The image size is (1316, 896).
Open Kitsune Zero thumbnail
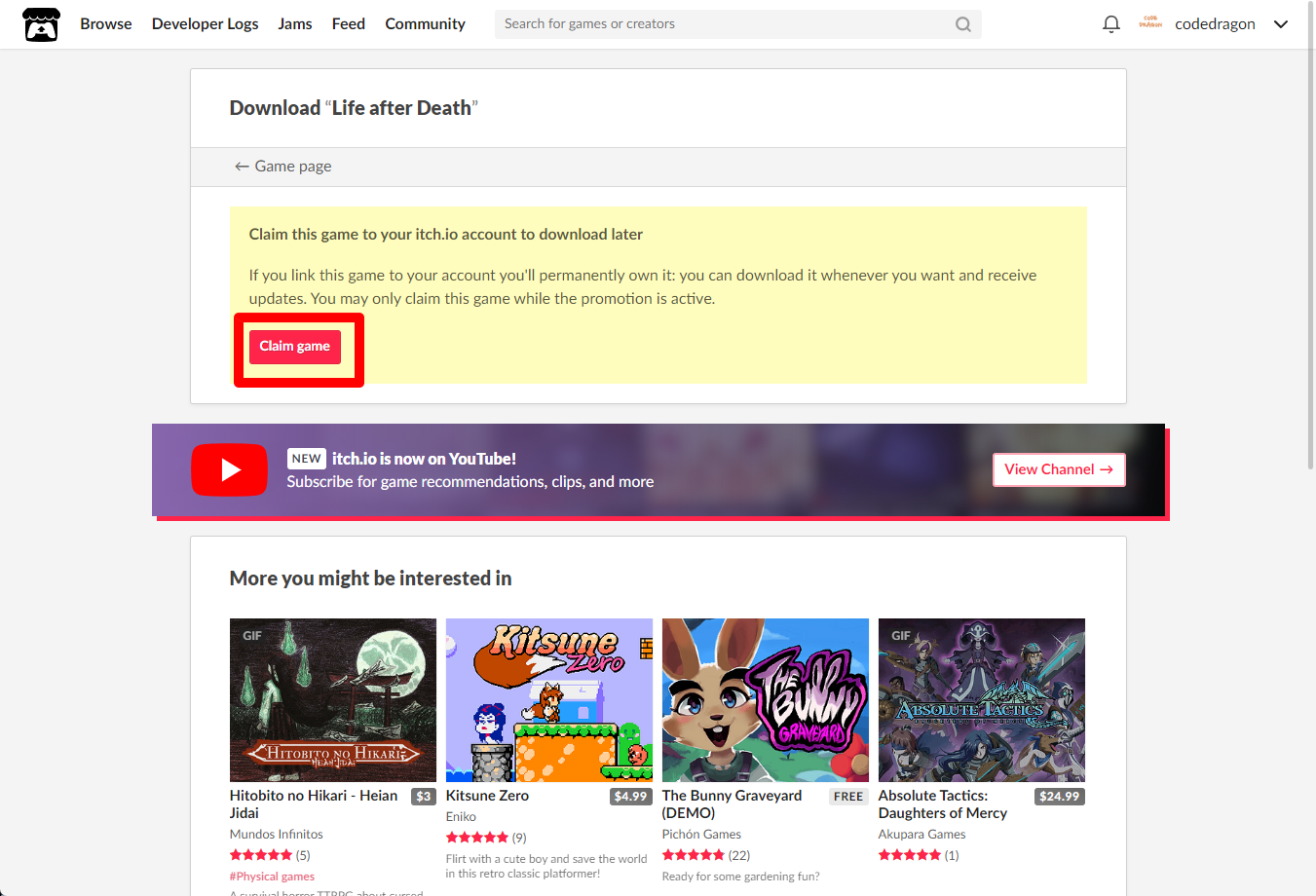point(549,700)
